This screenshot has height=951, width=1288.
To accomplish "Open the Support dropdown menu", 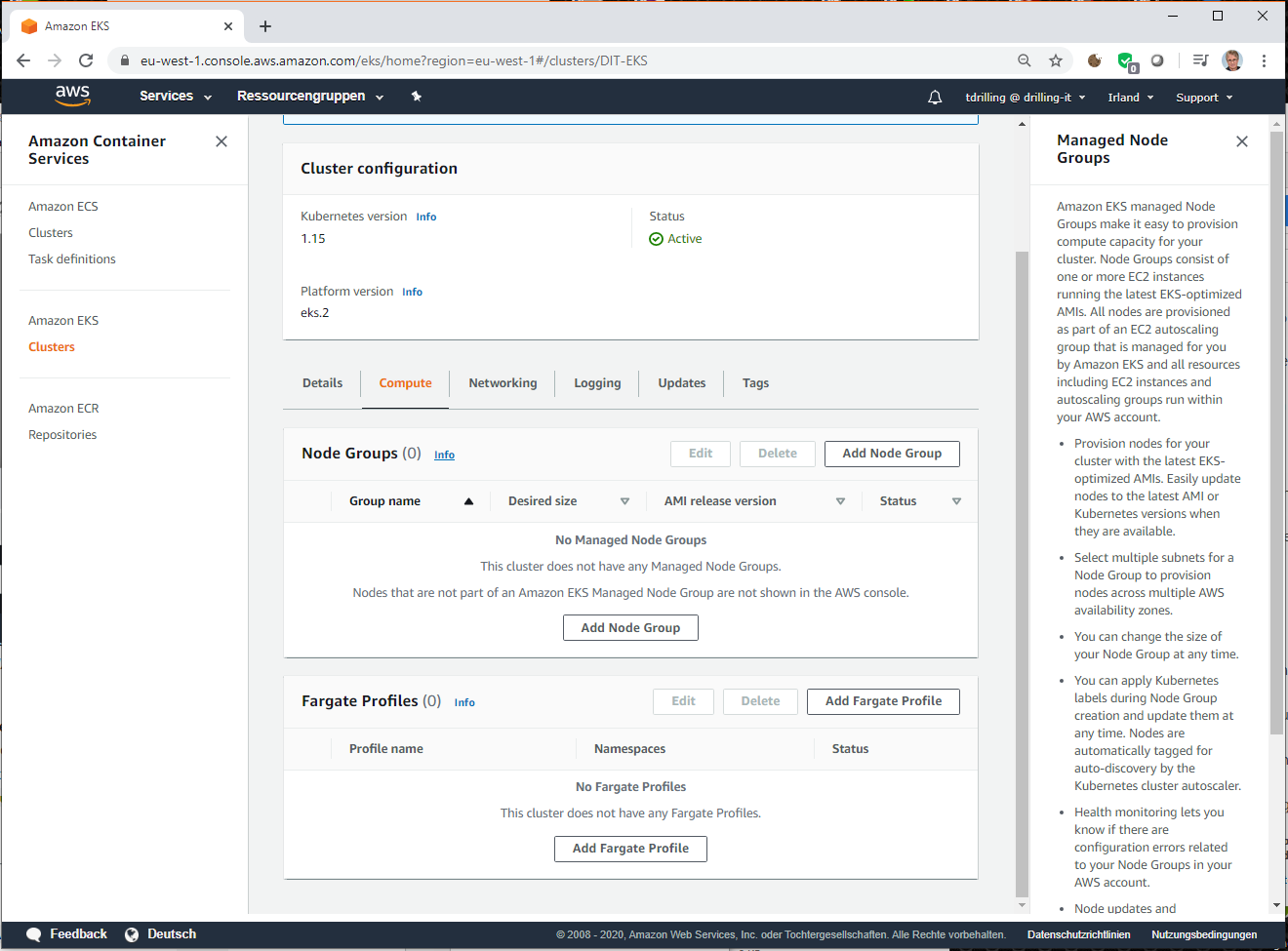I will coord(1204,98).
